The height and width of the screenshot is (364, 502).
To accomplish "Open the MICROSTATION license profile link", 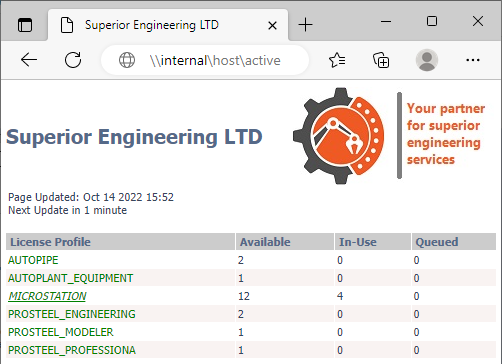I will pyautogui.click(x=47, y=296).
